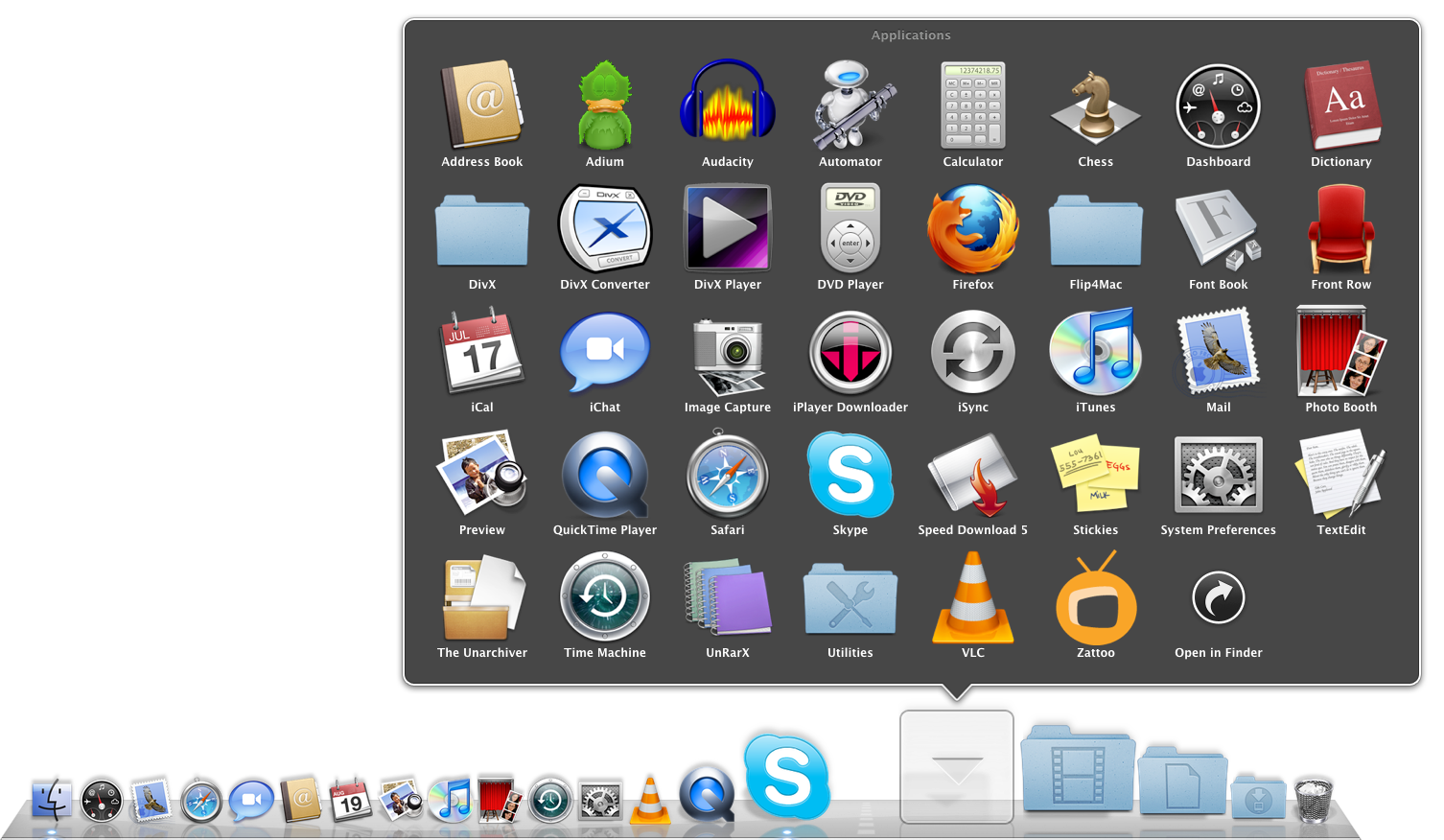1444x840 pixels.
Task: Click iChat bubble in the Dock
Action: [x=251, y=800]
